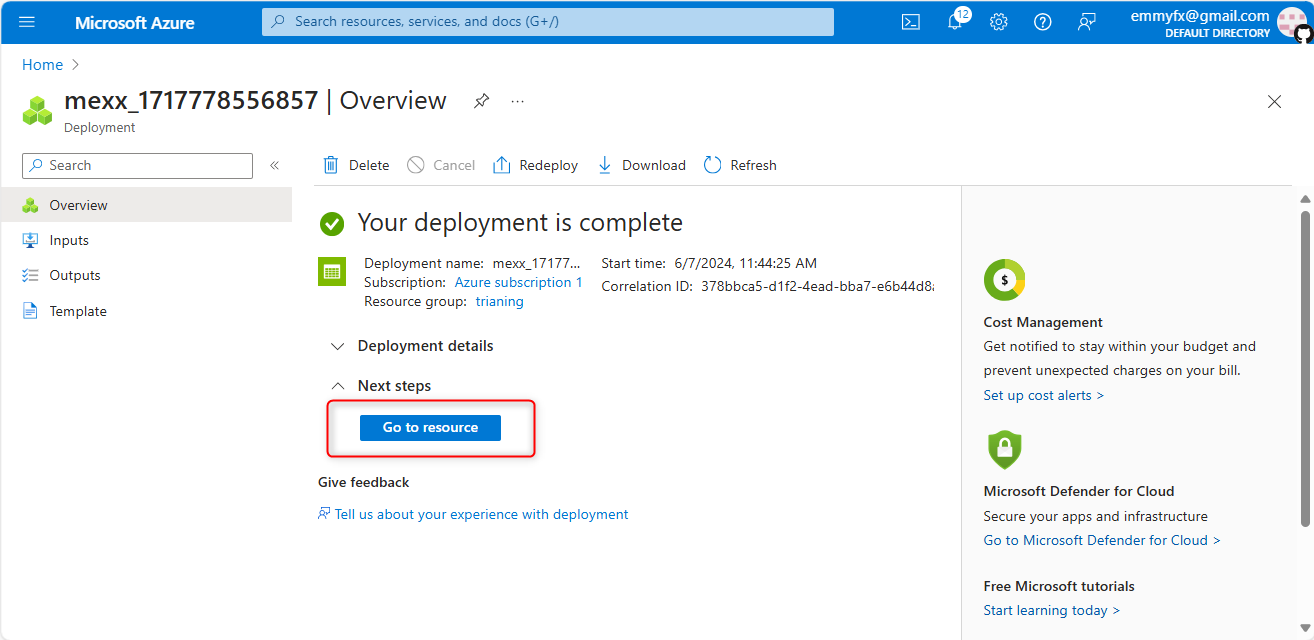Open the portal hamburger menu
This screenshot has width=1314, height=640.
(27, 22)
